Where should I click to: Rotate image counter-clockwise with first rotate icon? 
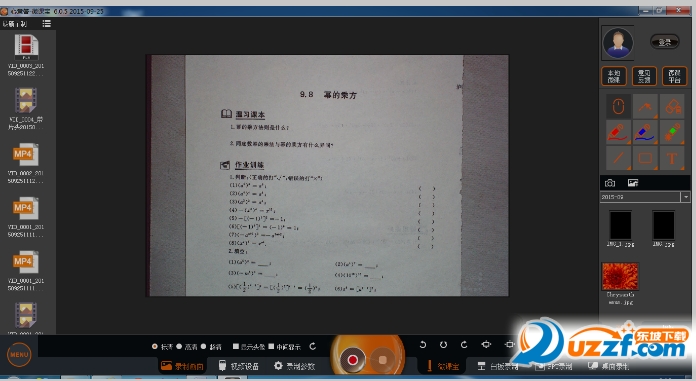tap(423, 345)
